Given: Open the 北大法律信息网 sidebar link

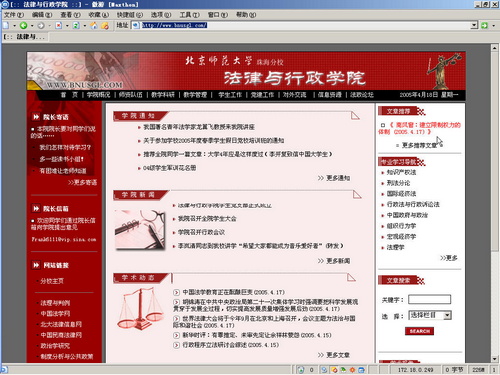Looking at the screenshot, I should coord(61,324).
